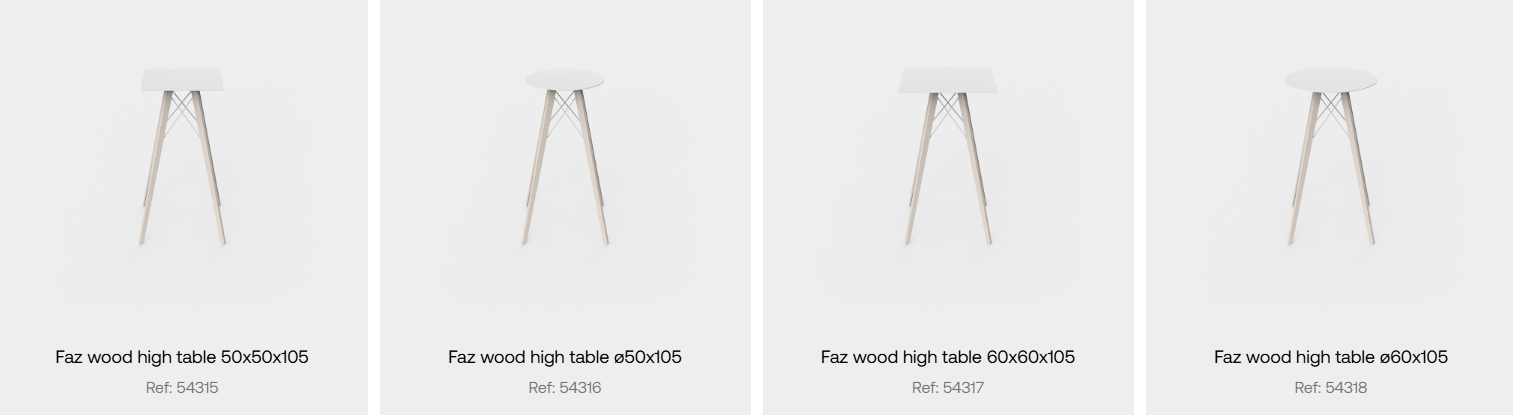Select the Ref: 54318 text
The width and height of the screenshot is (1513, 415).
point(1331,388)
